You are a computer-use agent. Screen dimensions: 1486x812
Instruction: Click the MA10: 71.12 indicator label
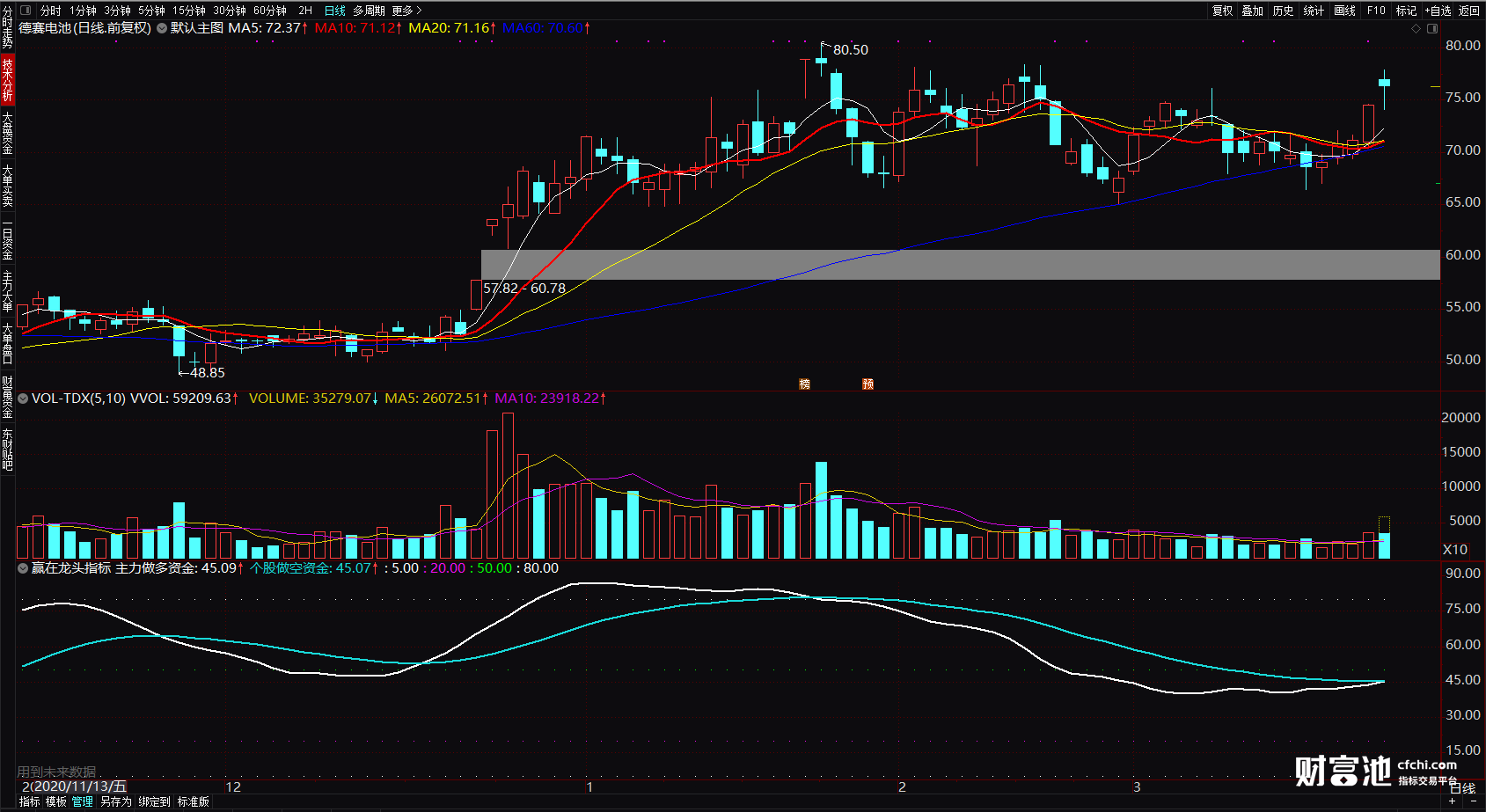(358, 28)
